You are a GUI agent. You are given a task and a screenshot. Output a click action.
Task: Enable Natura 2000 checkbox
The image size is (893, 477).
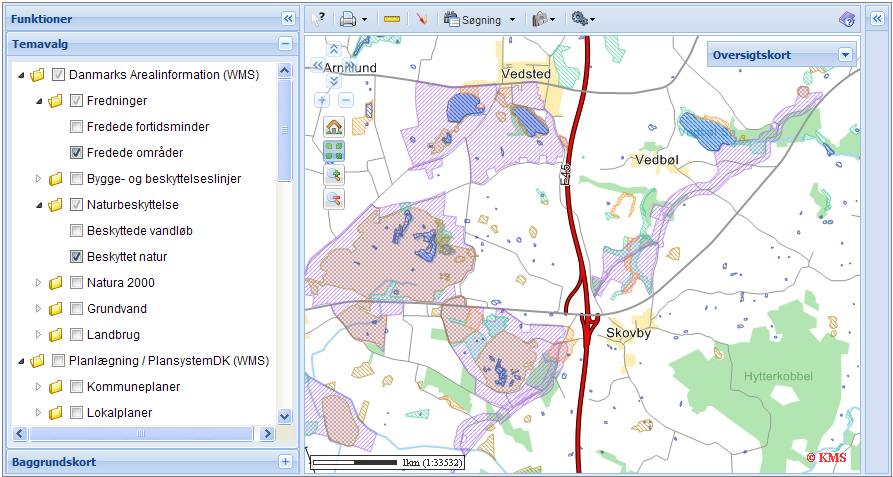(76, 282)
